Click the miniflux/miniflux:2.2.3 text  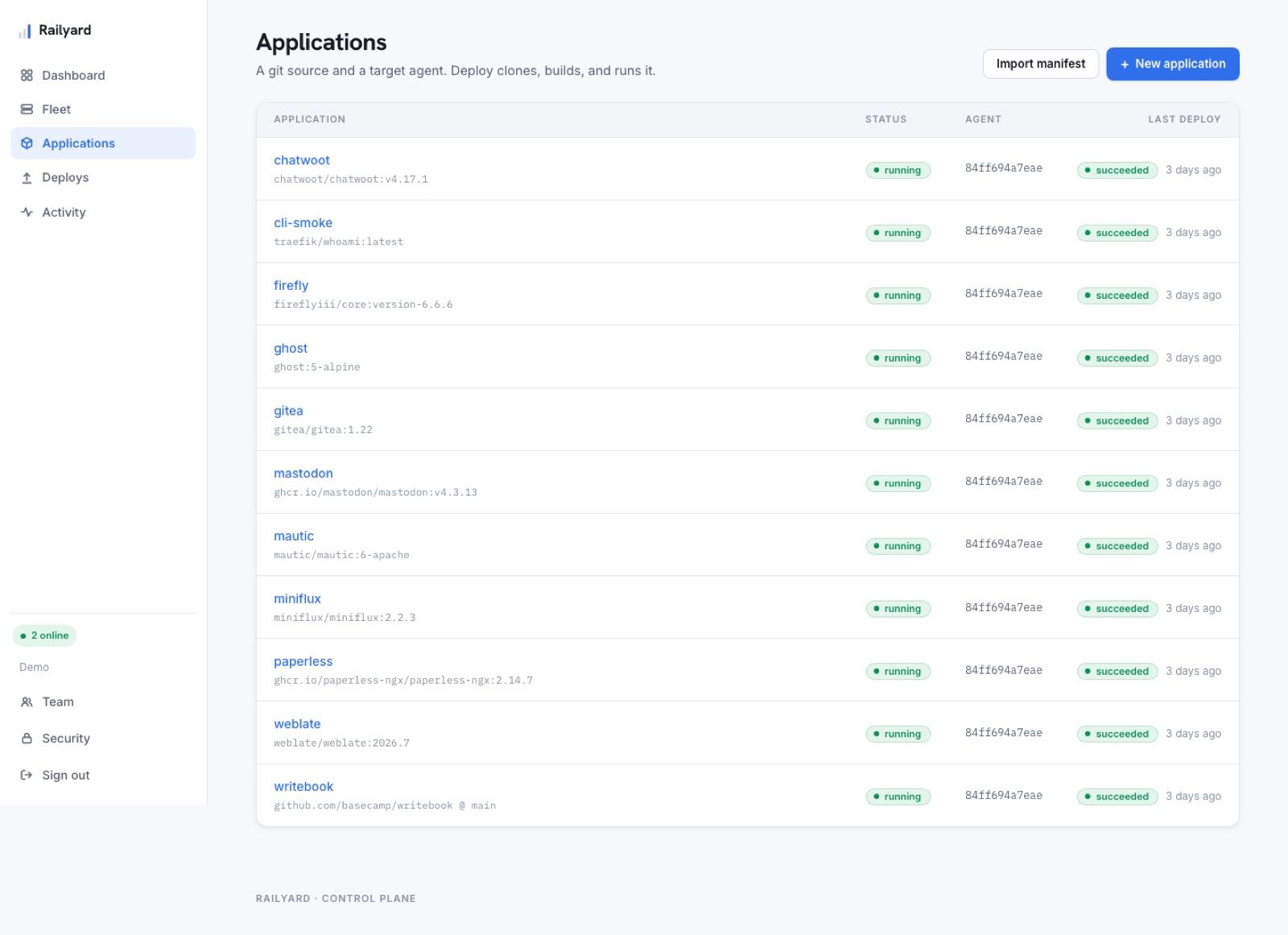(x=345, y=618)
